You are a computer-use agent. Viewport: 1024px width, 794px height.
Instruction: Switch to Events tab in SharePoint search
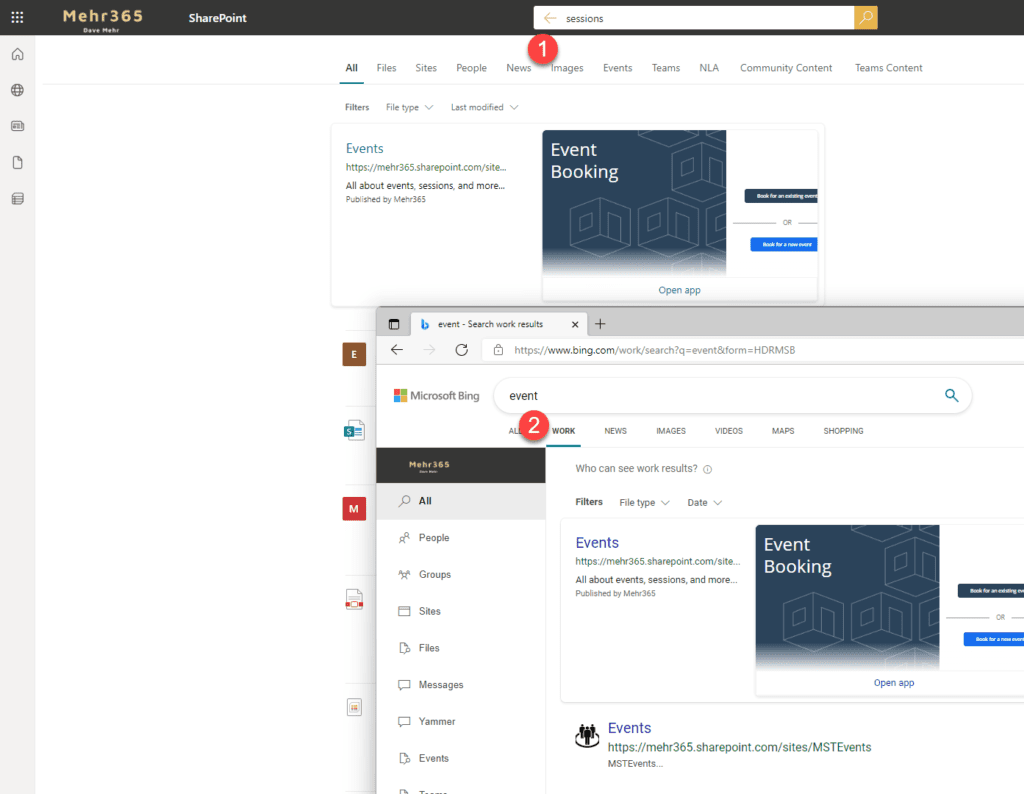click(x=617, y=68)
